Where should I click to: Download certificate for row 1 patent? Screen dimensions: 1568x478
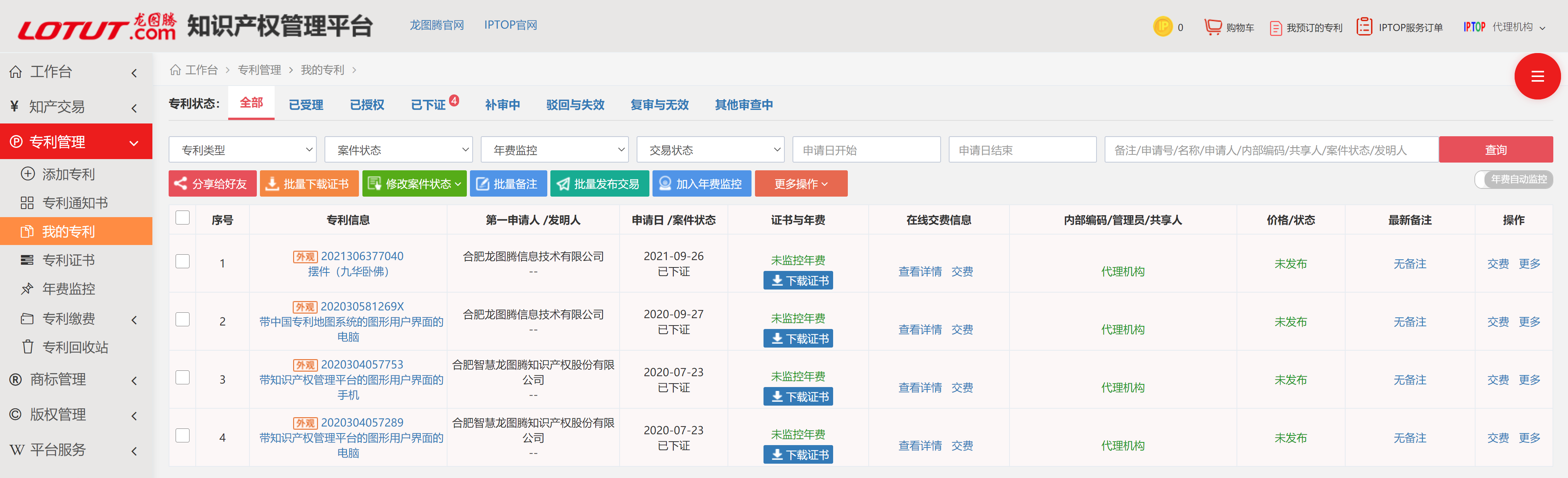tap(798, 281)
